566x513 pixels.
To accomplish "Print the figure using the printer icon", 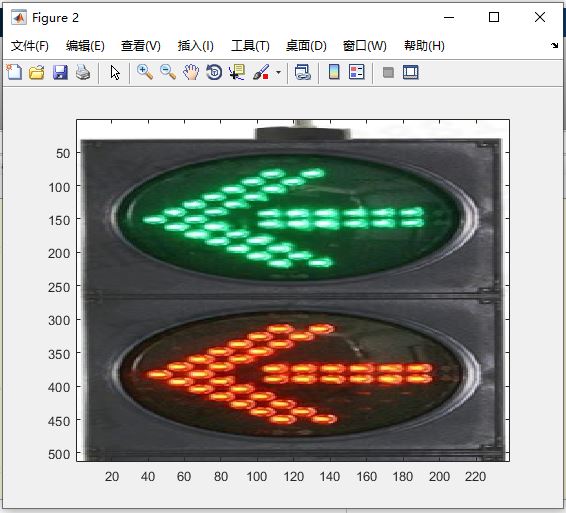I will point(83,72).
